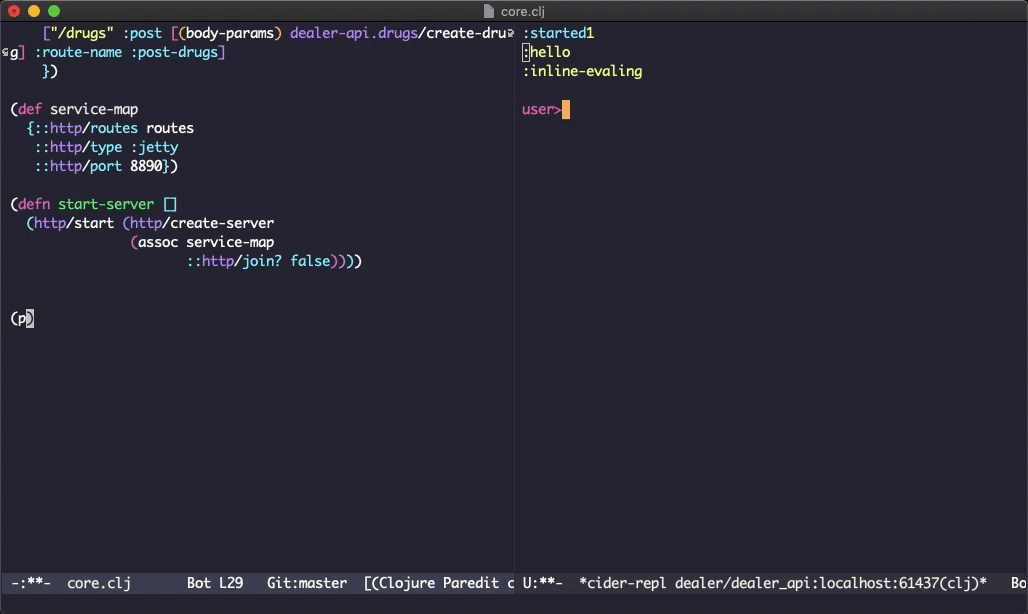The image size is (1028, 614).
Task: Click the empty argument vector in start-server
Action: click(169, 205)
